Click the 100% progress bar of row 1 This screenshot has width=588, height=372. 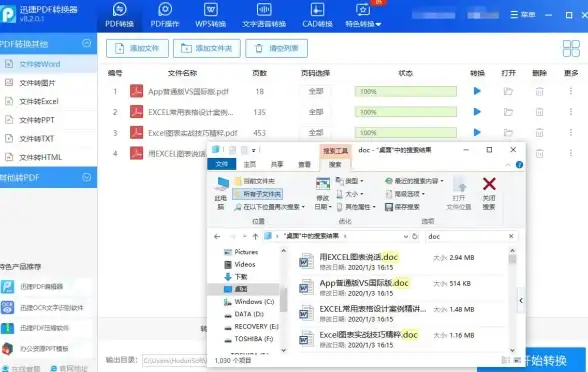click(x=406, y=92)
